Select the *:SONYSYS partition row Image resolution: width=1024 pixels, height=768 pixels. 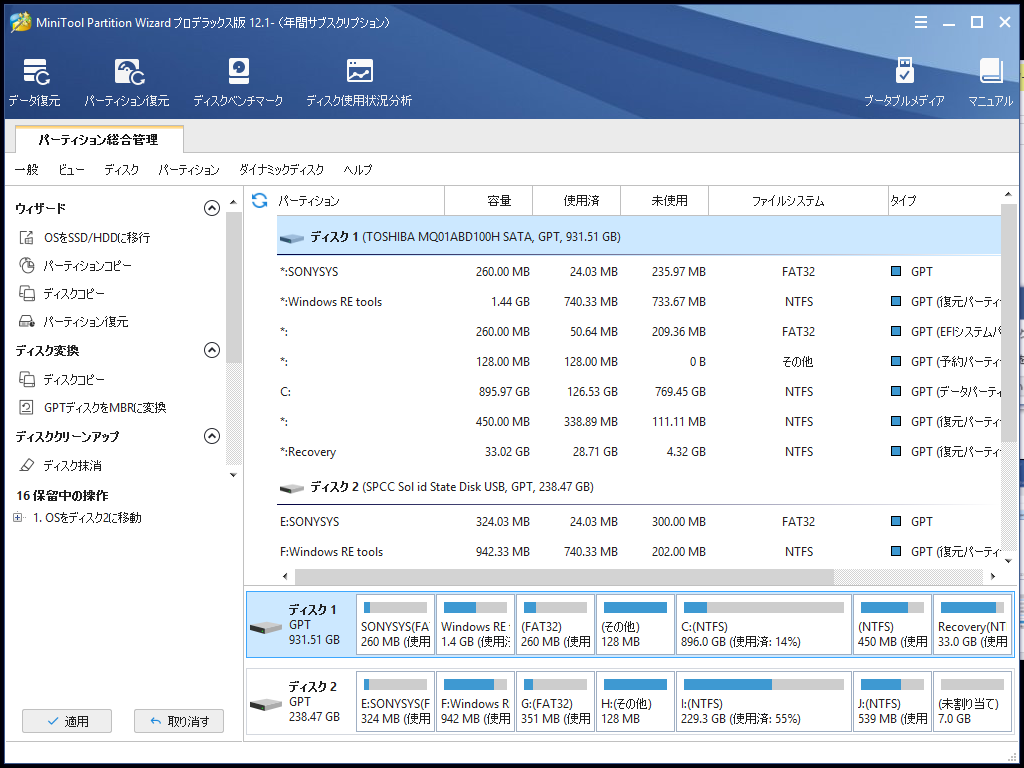639,272
